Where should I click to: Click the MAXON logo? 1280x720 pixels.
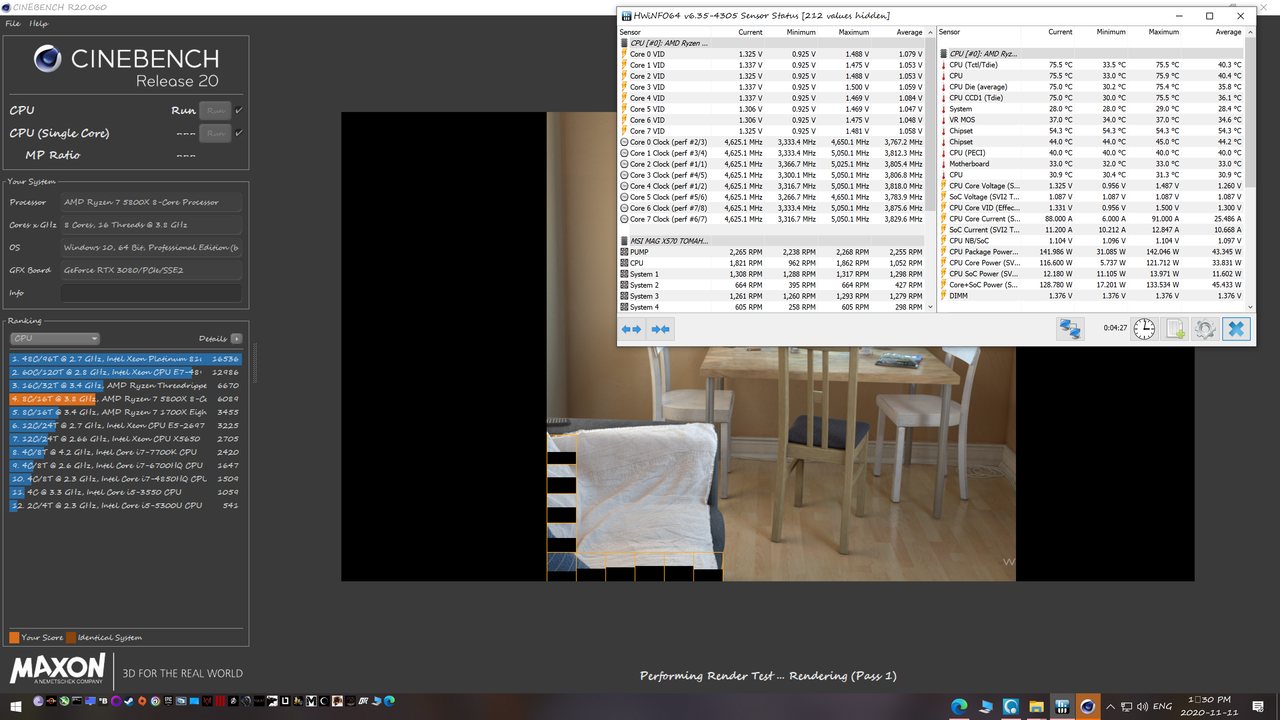click(57, 669)
